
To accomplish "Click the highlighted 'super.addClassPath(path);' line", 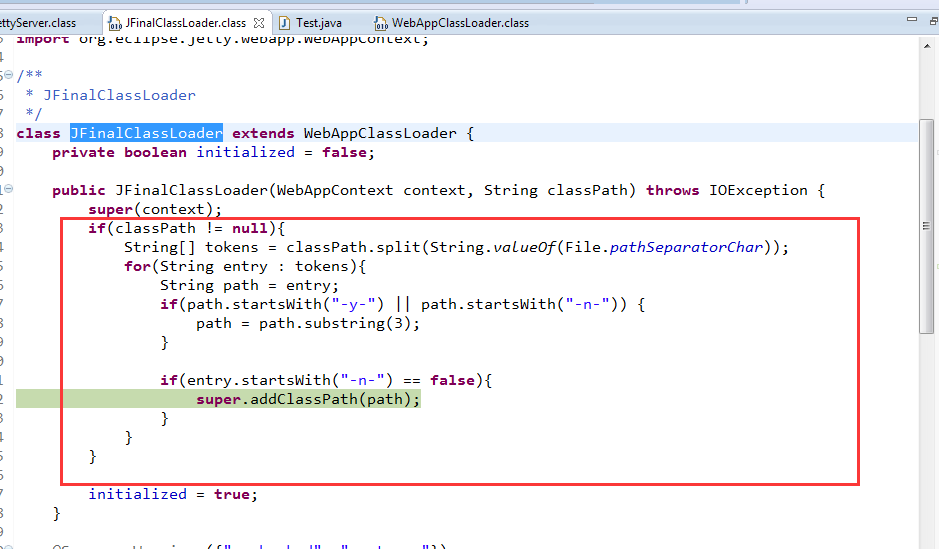I will 308,399.
